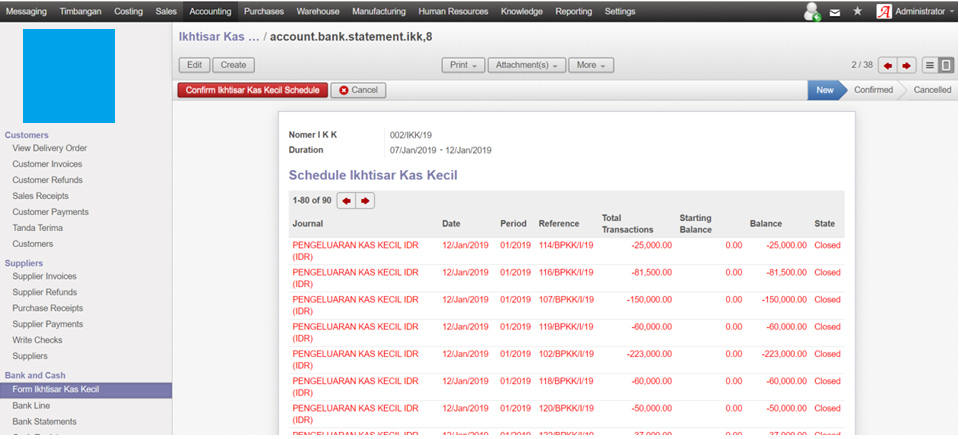Go to the Manufacturing menu
This screenshot has height=439, width=959.
point(379,12)
